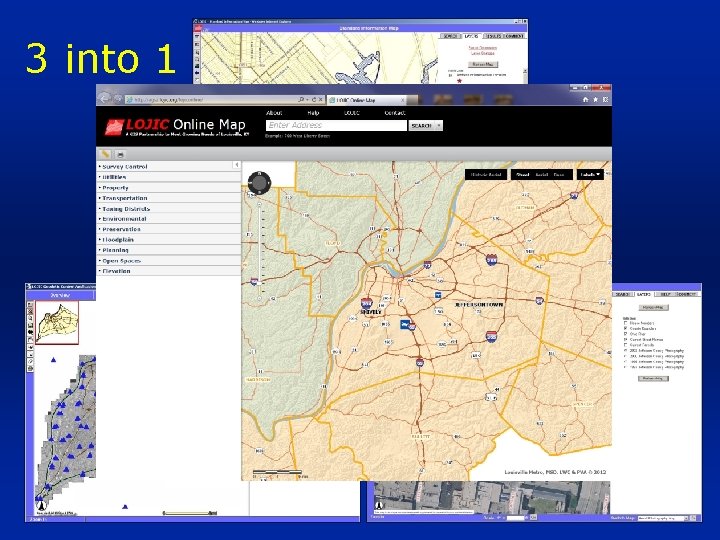Open the dropdown arrow beside SEARCH
Image resolution: width=720 pixels, height=540 pixels.
tap(439, 125)
